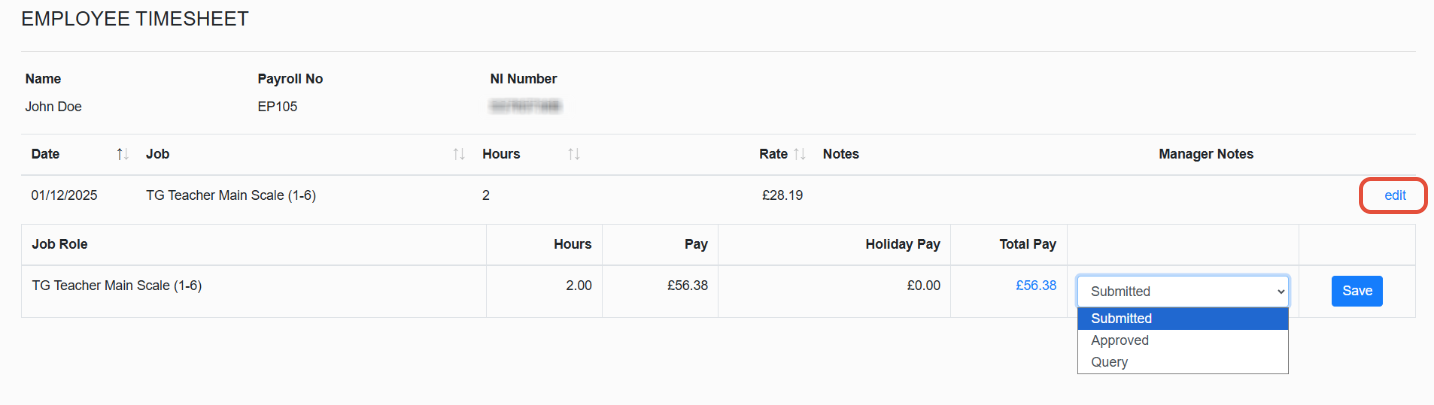Click the edit link for the 01/12/2025 entry

coord(1394,196)
